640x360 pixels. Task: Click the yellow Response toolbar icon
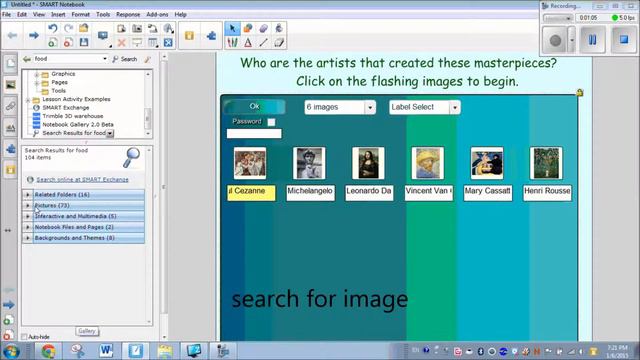click(189, 36)
